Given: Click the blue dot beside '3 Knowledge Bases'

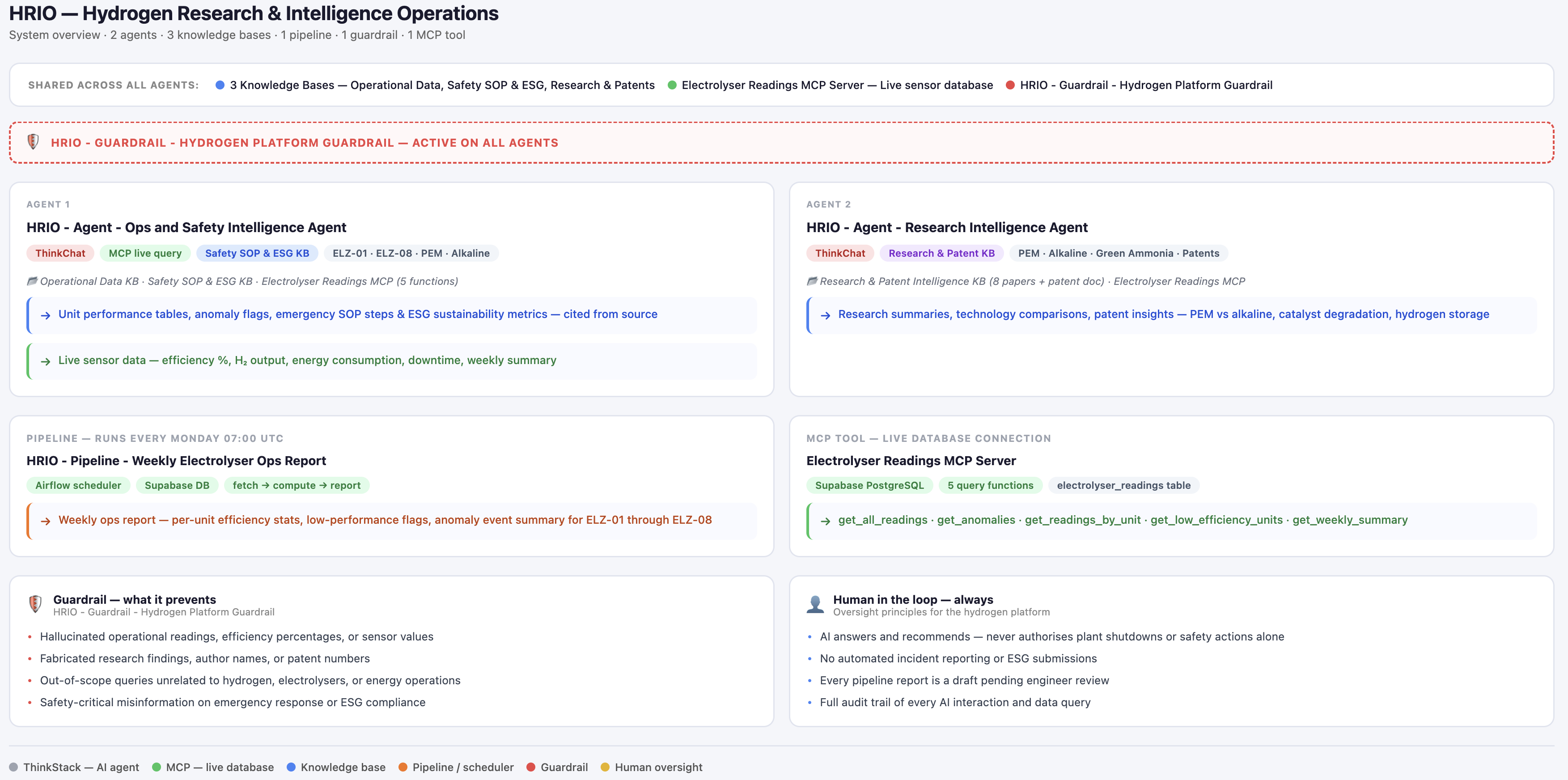Looking at the screenshot, I should click(220, 85).
